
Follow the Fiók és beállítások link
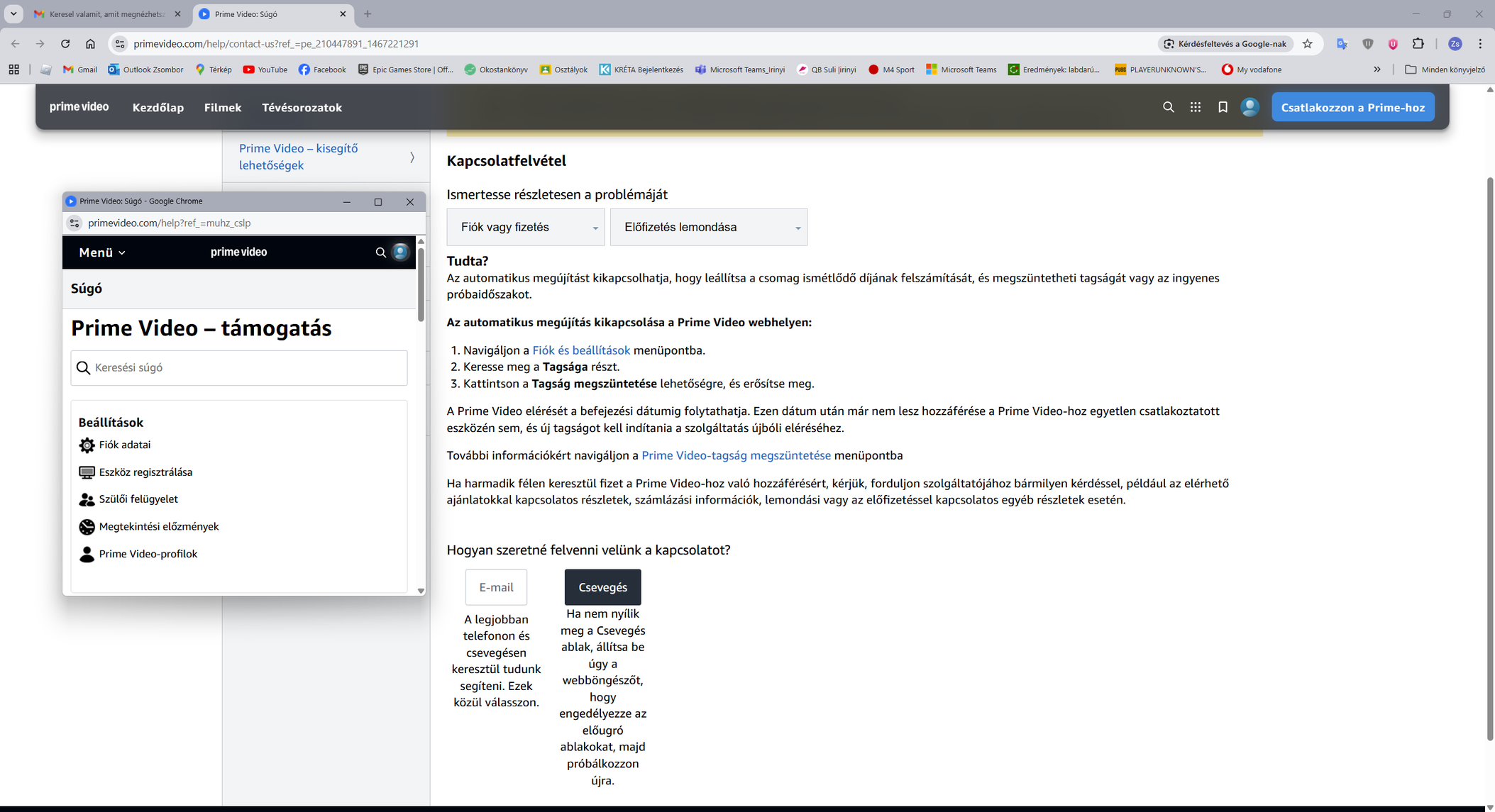pyautogui.click(x=580, y=350)
